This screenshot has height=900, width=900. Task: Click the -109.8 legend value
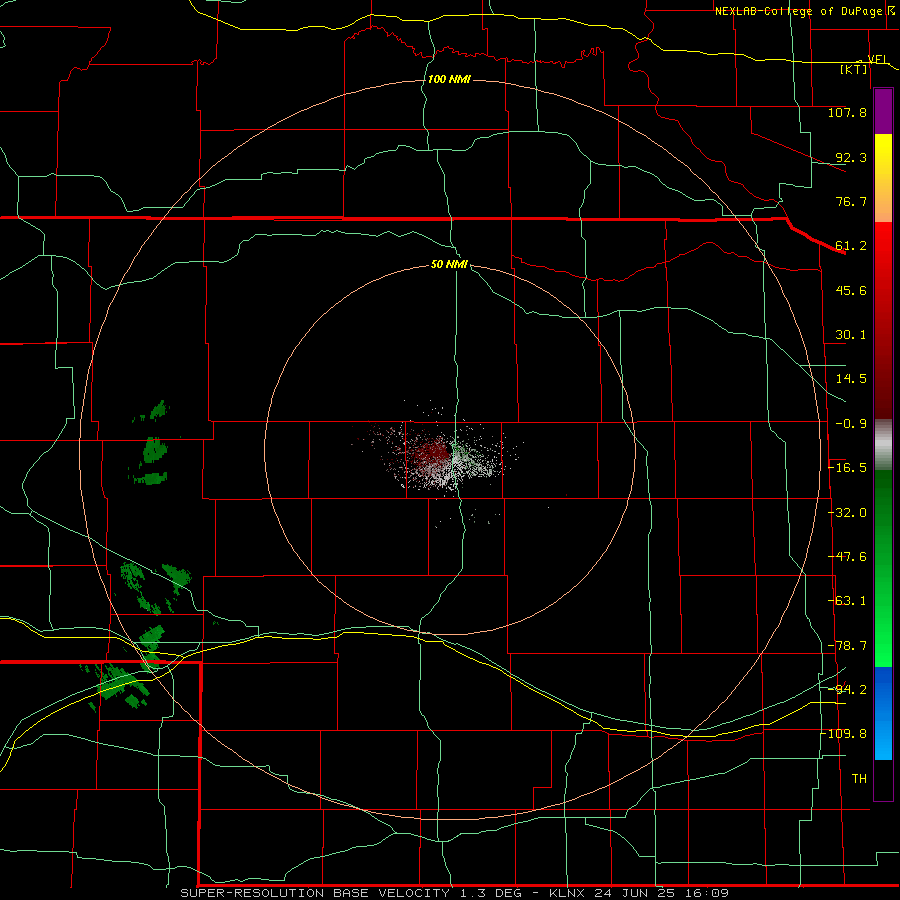tap(845, 734)
